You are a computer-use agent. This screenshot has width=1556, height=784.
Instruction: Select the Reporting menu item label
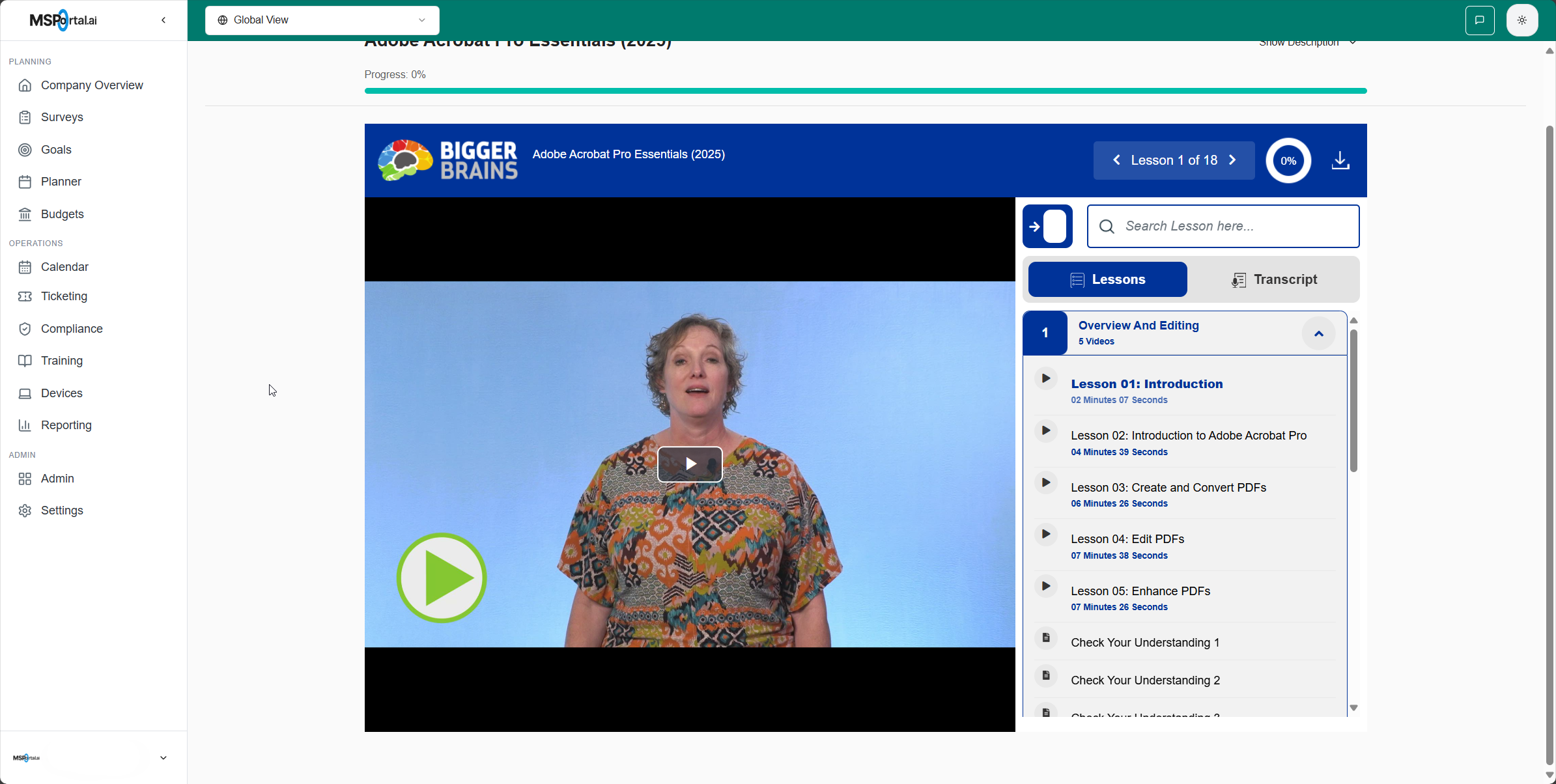(x=66, y=425)
